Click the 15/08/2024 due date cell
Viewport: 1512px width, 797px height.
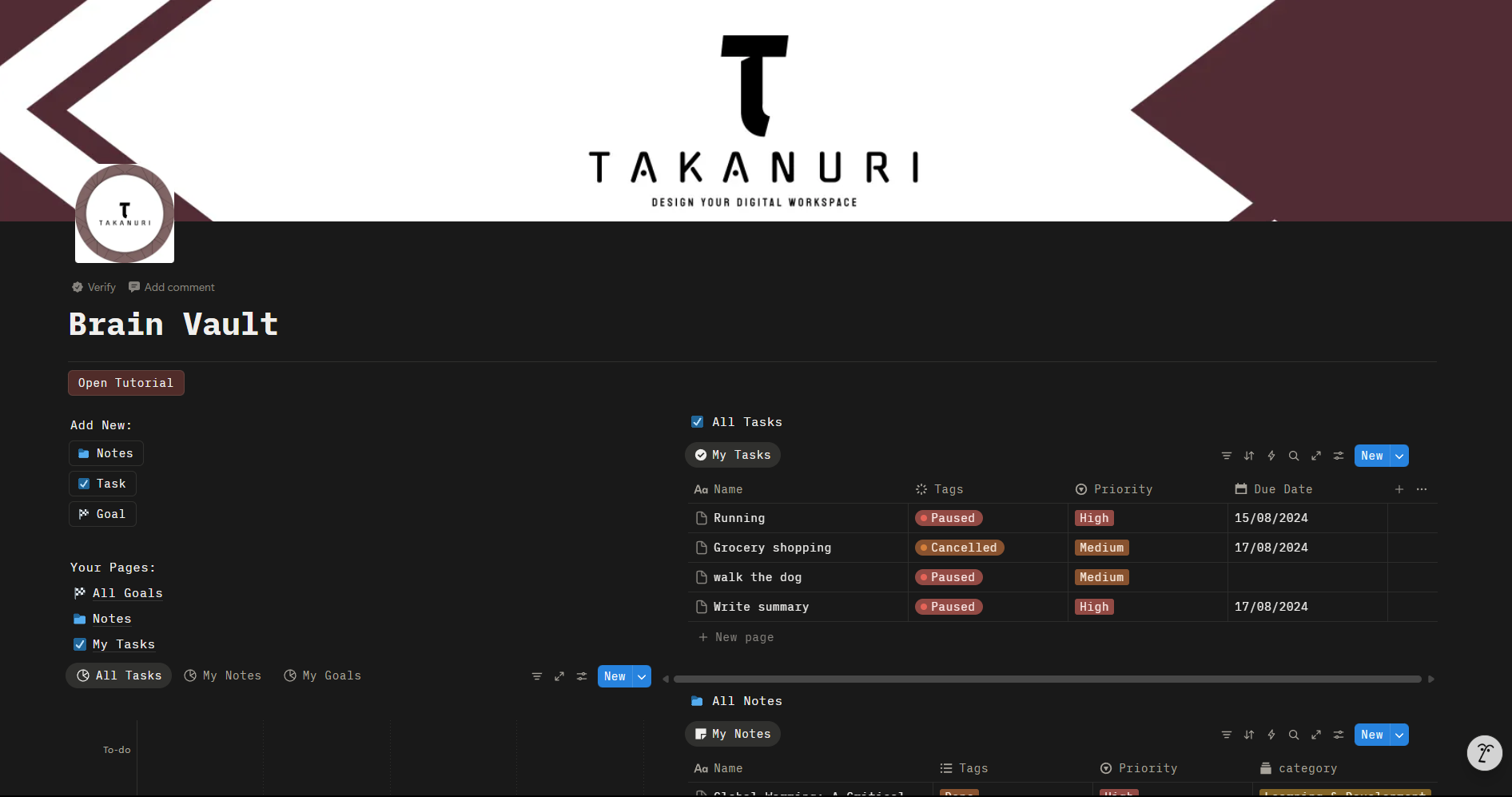pyautogui.click(x=1307, y=518)
